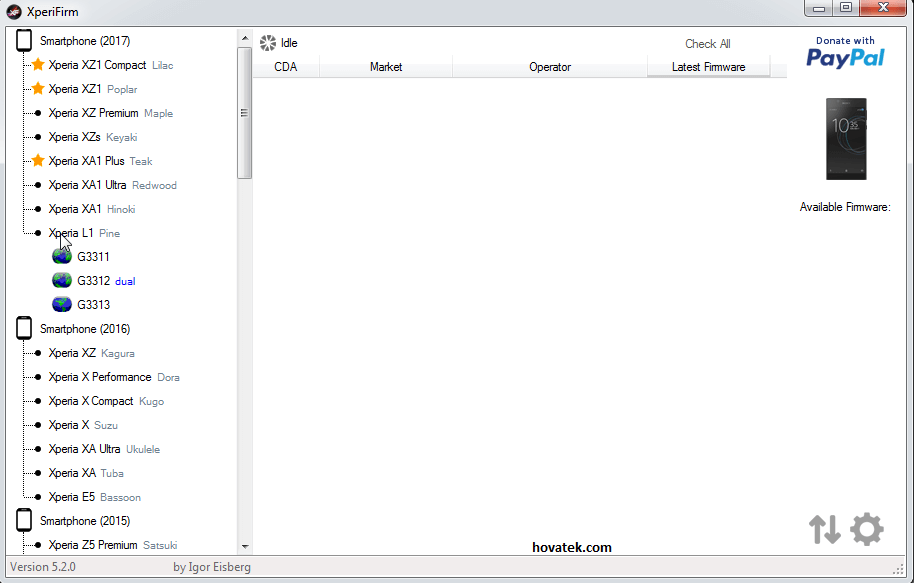Close the XperiFirm window

[x=883, y=8]
